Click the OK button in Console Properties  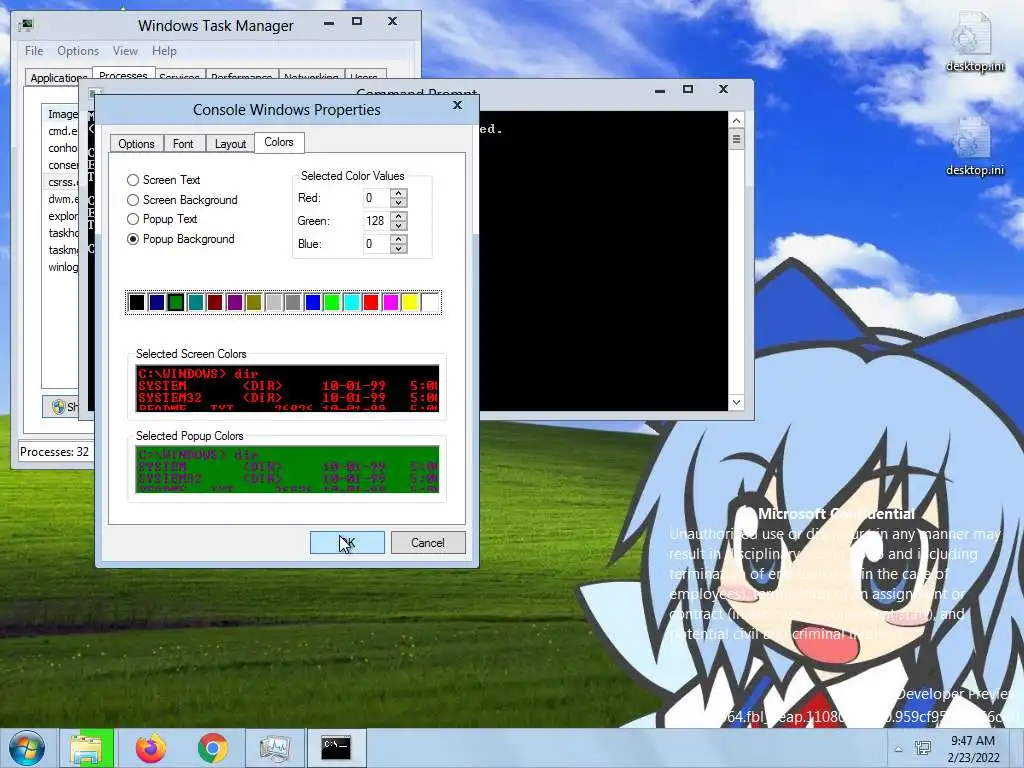click(x=347, y=543)
